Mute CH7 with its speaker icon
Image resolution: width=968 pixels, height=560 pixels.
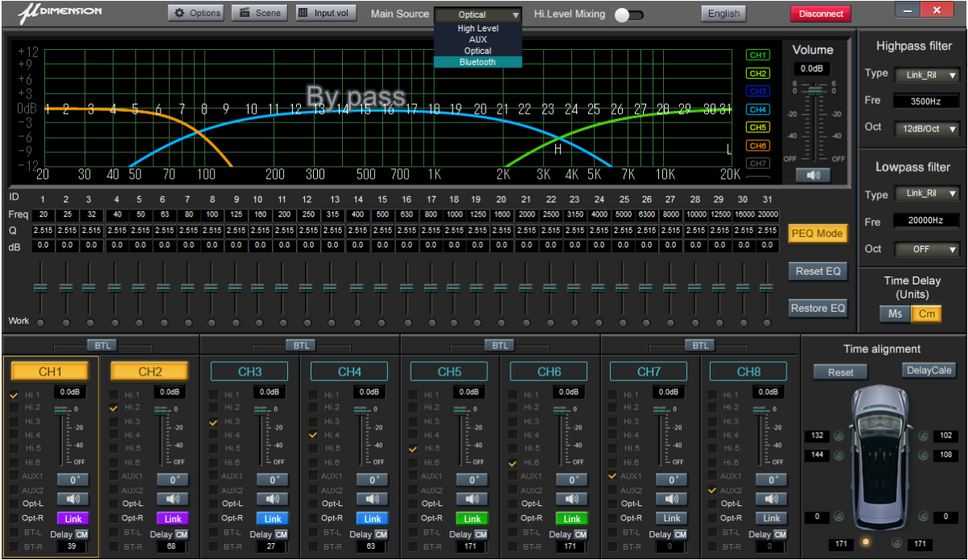[672, 498]
